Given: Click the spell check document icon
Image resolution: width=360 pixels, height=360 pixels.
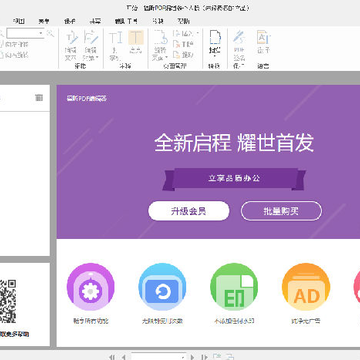Looking at the screenshot, I should [263, 37].
